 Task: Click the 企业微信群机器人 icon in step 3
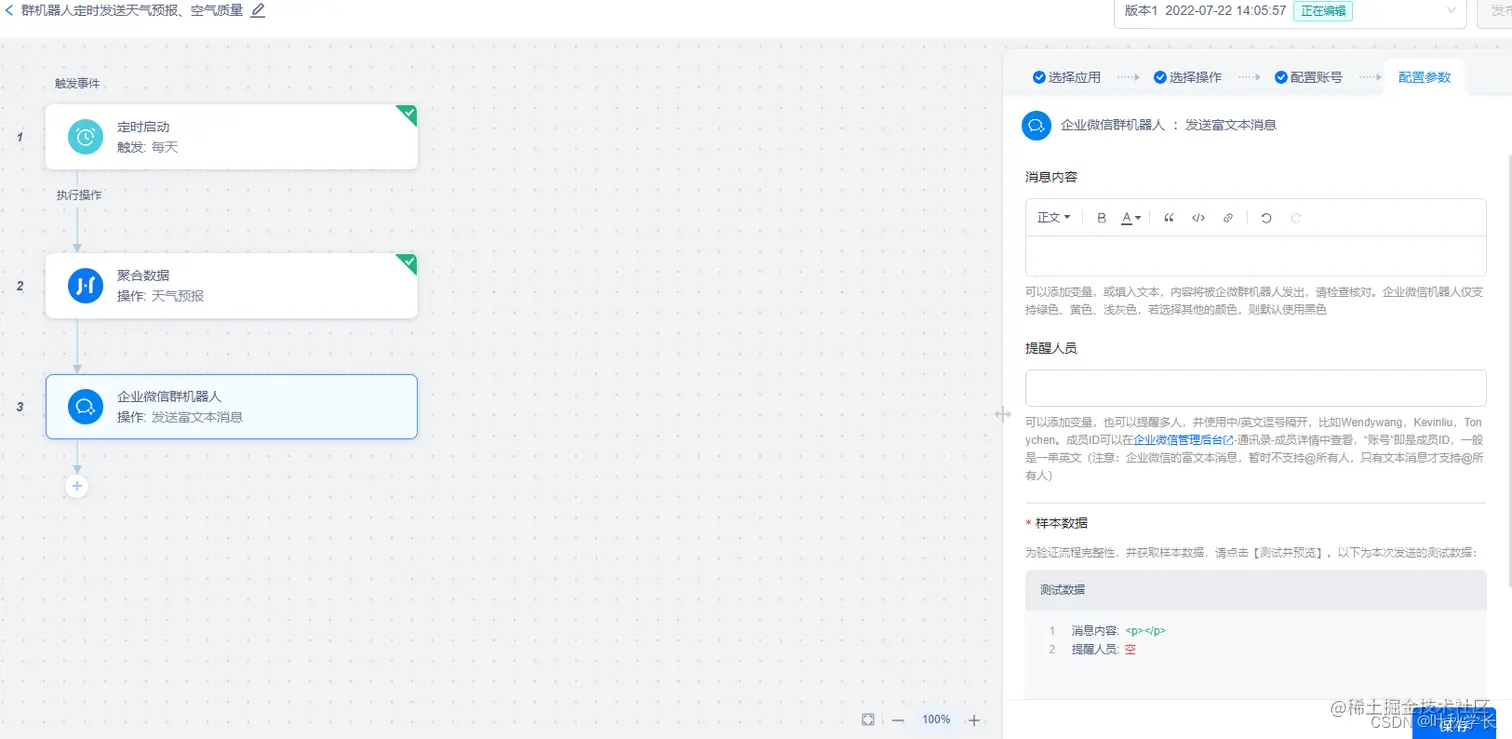(85, 406)
